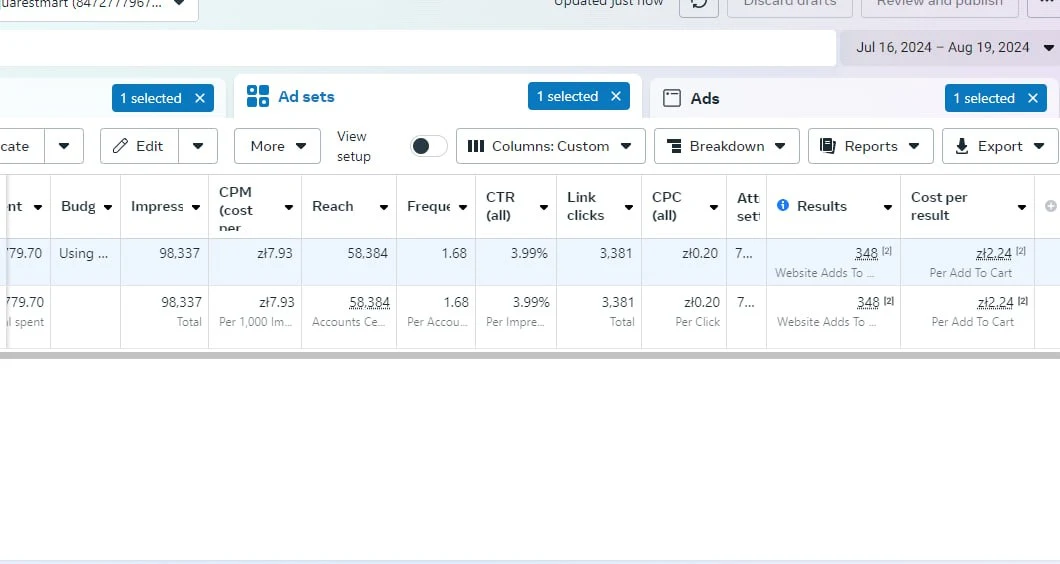Click the horizontal table scrollbar
This screenshot has width=1060, height=564.
(x=530, y=355)
